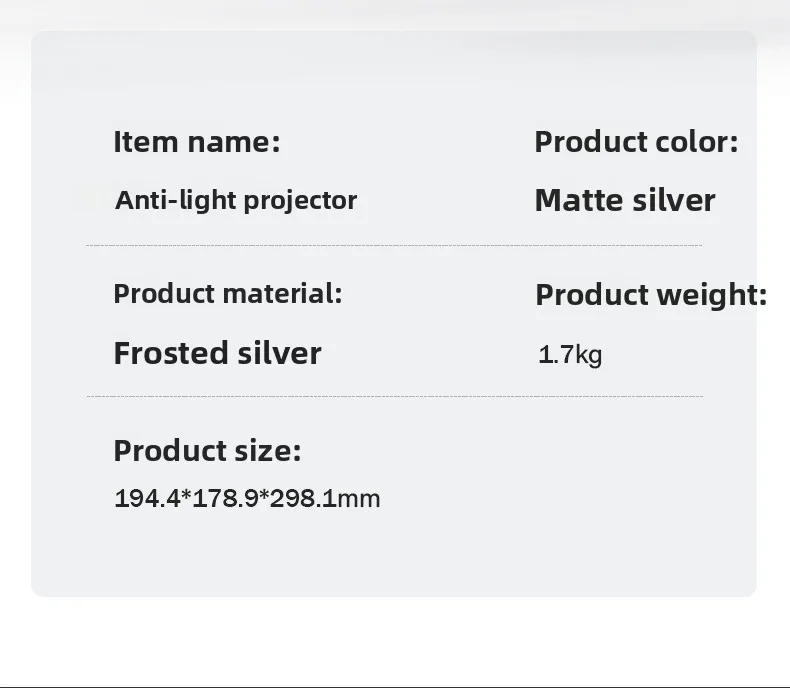Click the "Item name:" label
The height and width of the screenshot is (688, 790).
[x=197, y=142]
